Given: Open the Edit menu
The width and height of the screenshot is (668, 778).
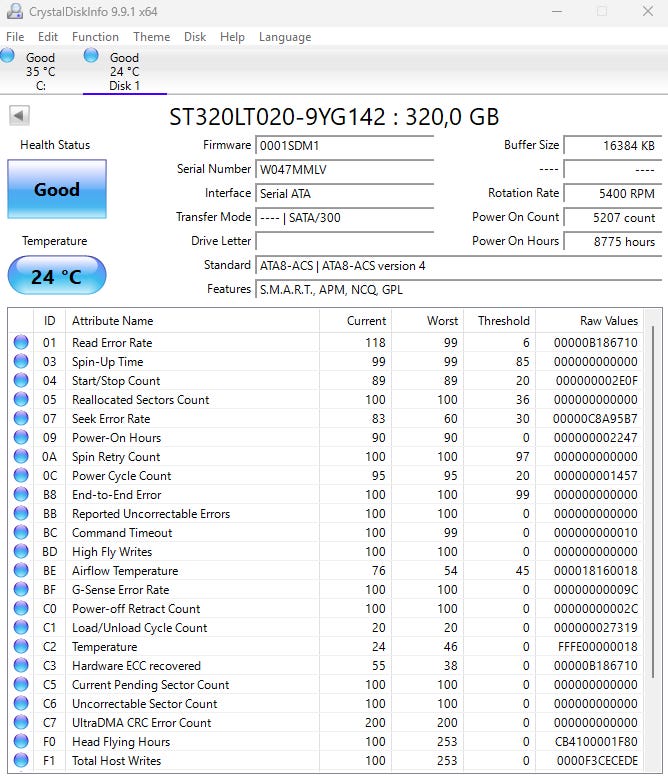Looking at the screenshot, I should (x=48, y=37).
